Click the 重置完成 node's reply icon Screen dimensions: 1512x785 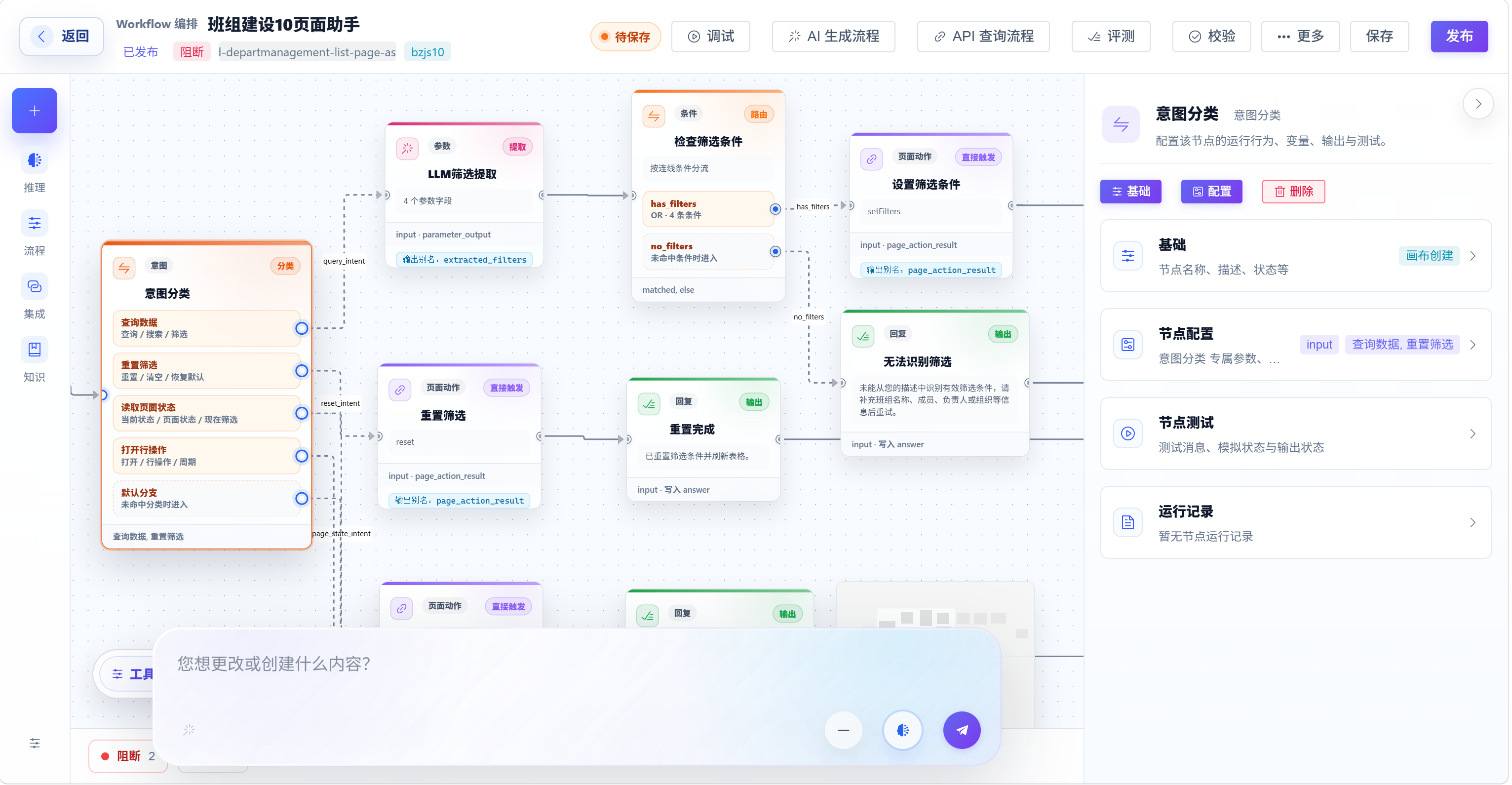(x=649, y=404)
